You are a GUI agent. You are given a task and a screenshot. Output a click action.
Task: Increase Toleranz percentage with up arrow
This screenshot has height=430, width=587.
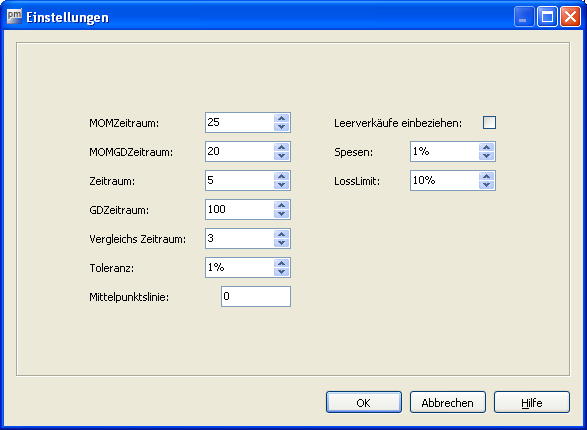pyautogui.click(x=282, y=263)
